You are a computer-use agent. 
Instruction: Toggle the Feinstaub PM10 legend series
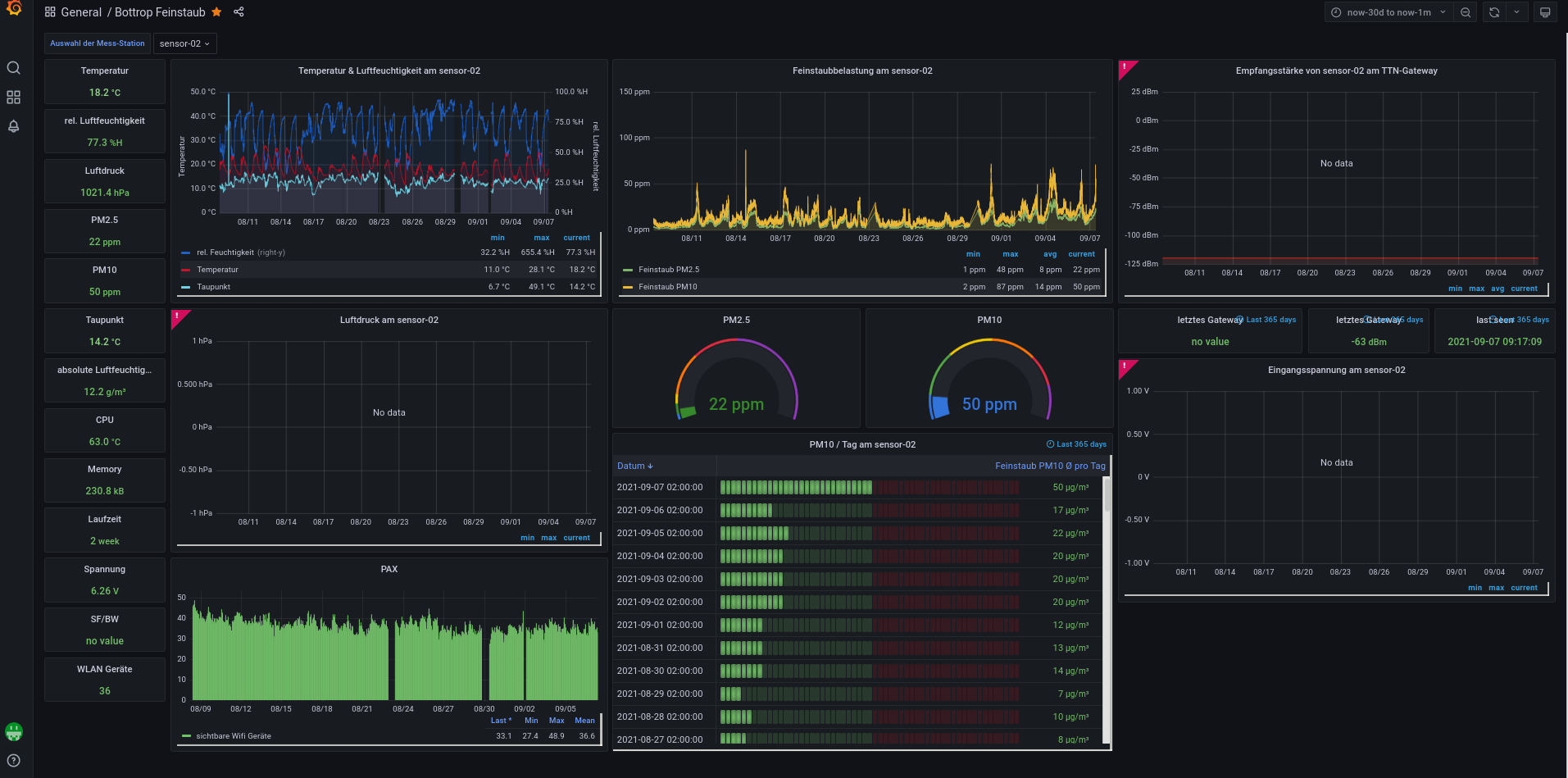click(x=667, y=287)
